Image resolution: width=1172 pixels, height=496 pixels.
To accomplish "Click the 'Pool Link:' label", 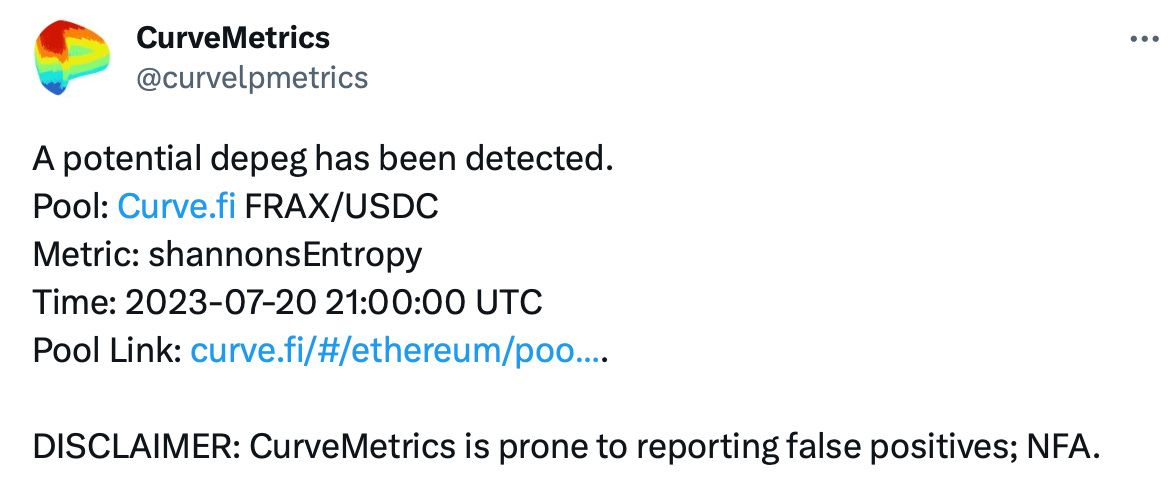I will click(108, 350).
